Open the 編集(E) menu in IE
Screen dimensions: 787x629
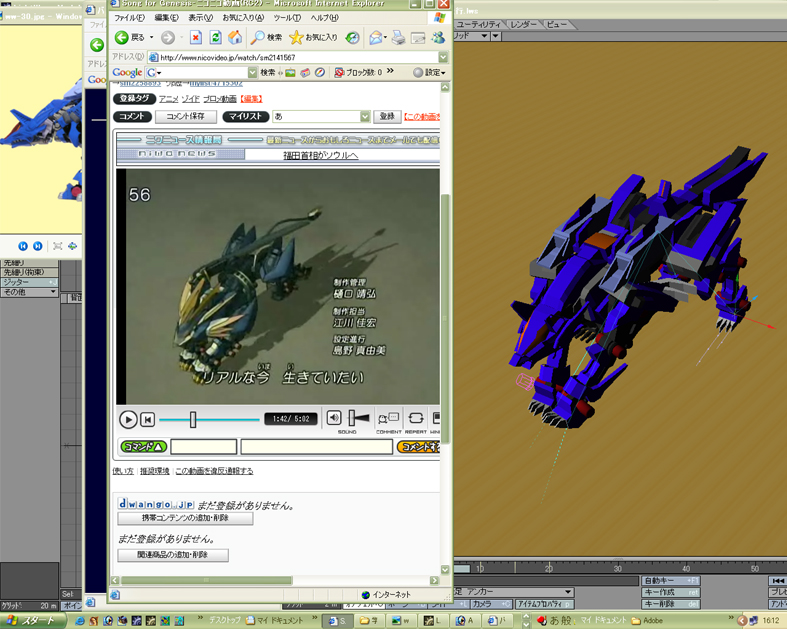point(167,18)
